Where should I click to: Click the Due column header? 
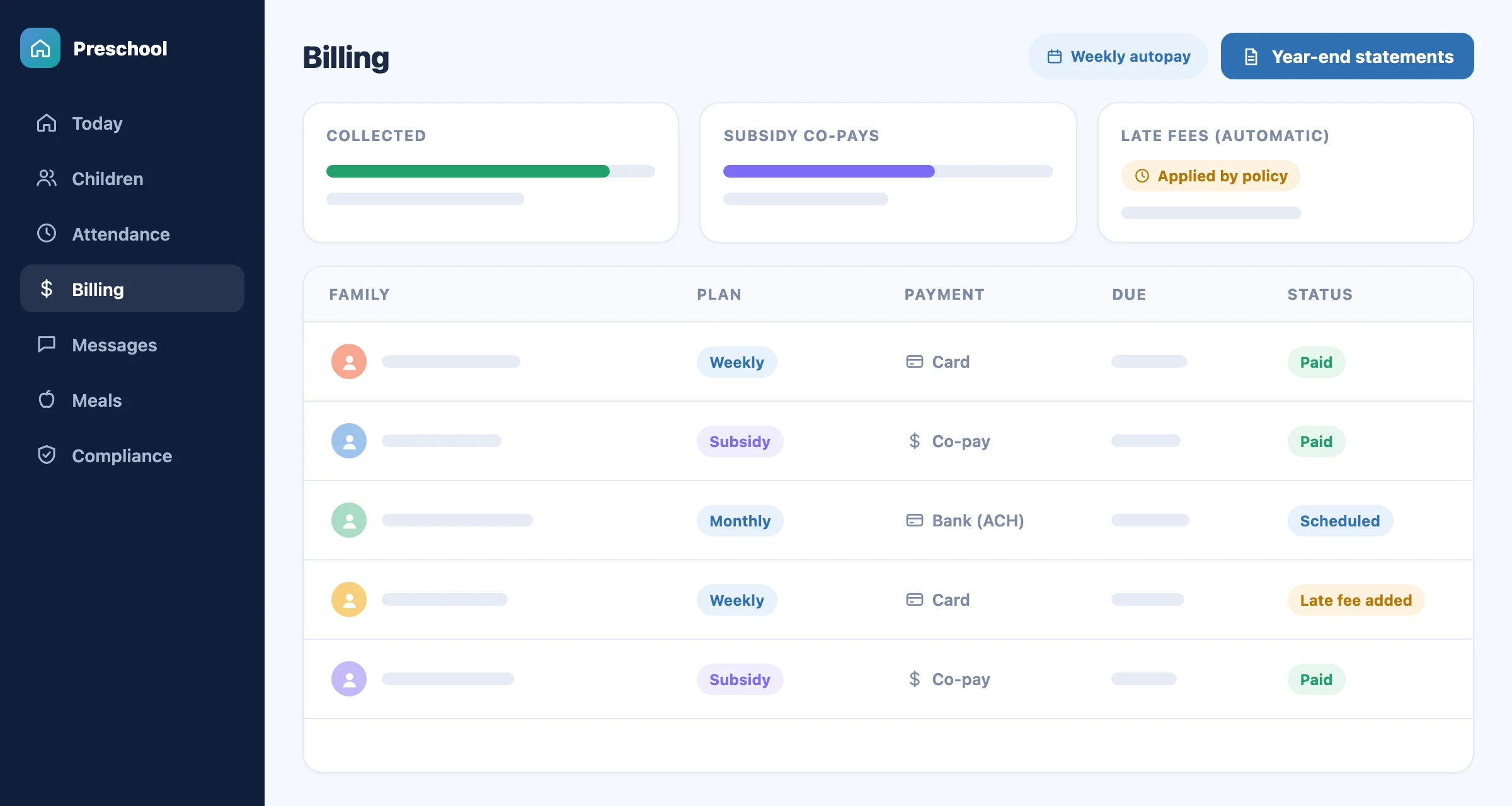click(1129, 294)
